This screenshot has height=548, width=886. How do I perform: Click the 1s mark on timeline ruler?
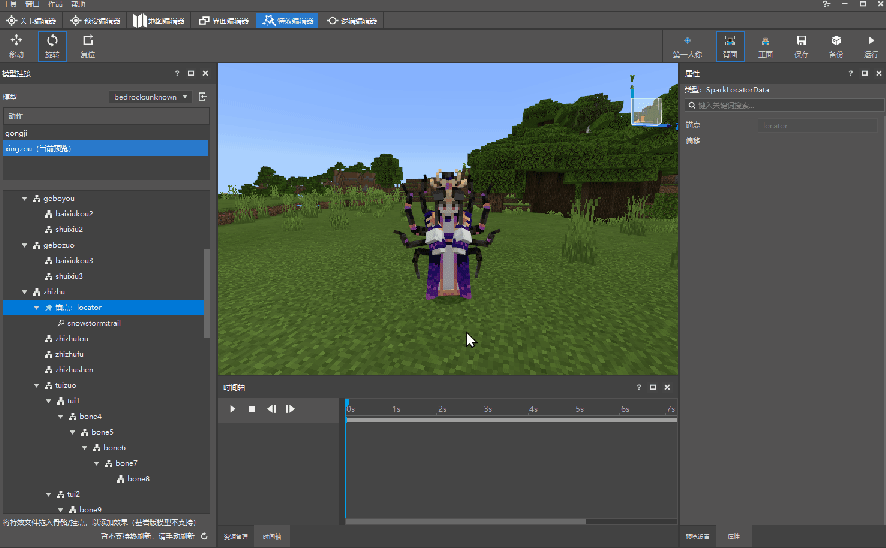point(396,409)
